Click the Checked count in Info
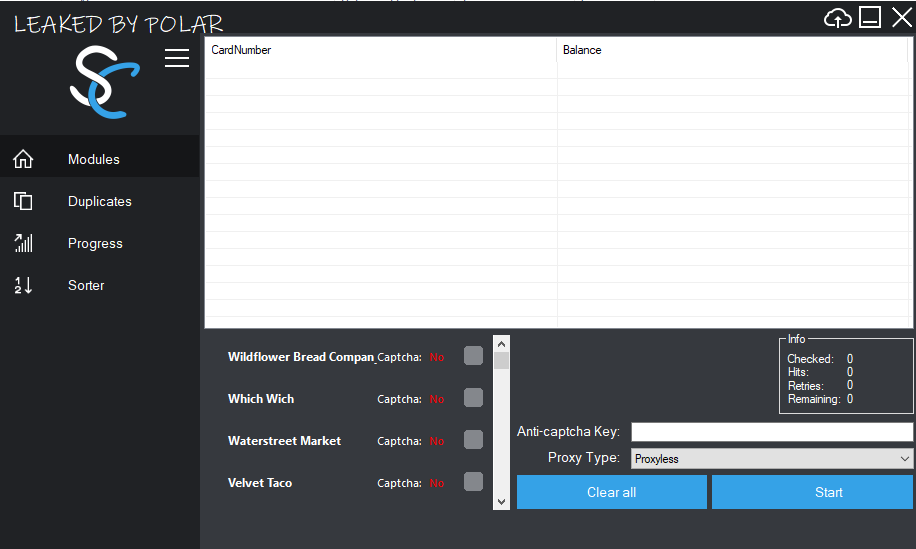The width and height of the screenshot is (916, 549). tap(849, 359)
